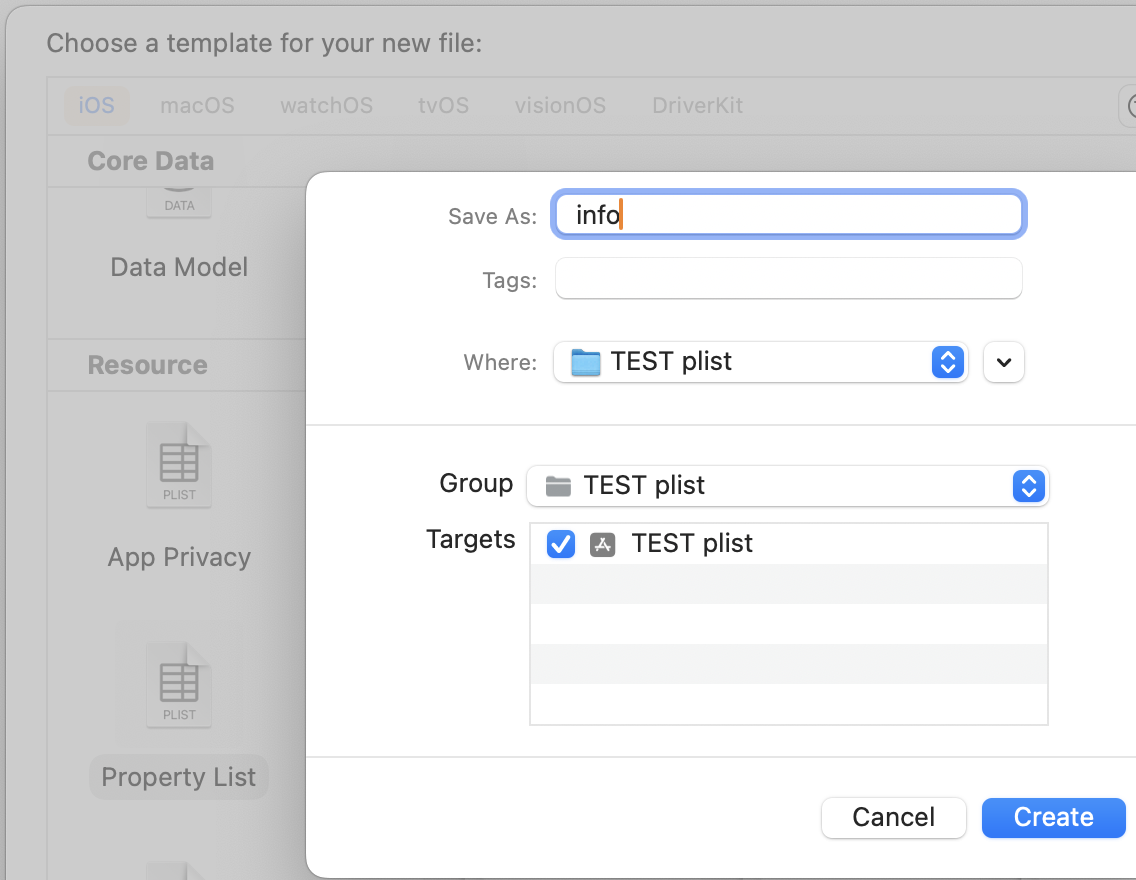Switch to the macOS platform tab
Viewport: 1136px width, 880px height.
[x=197, y=105]
